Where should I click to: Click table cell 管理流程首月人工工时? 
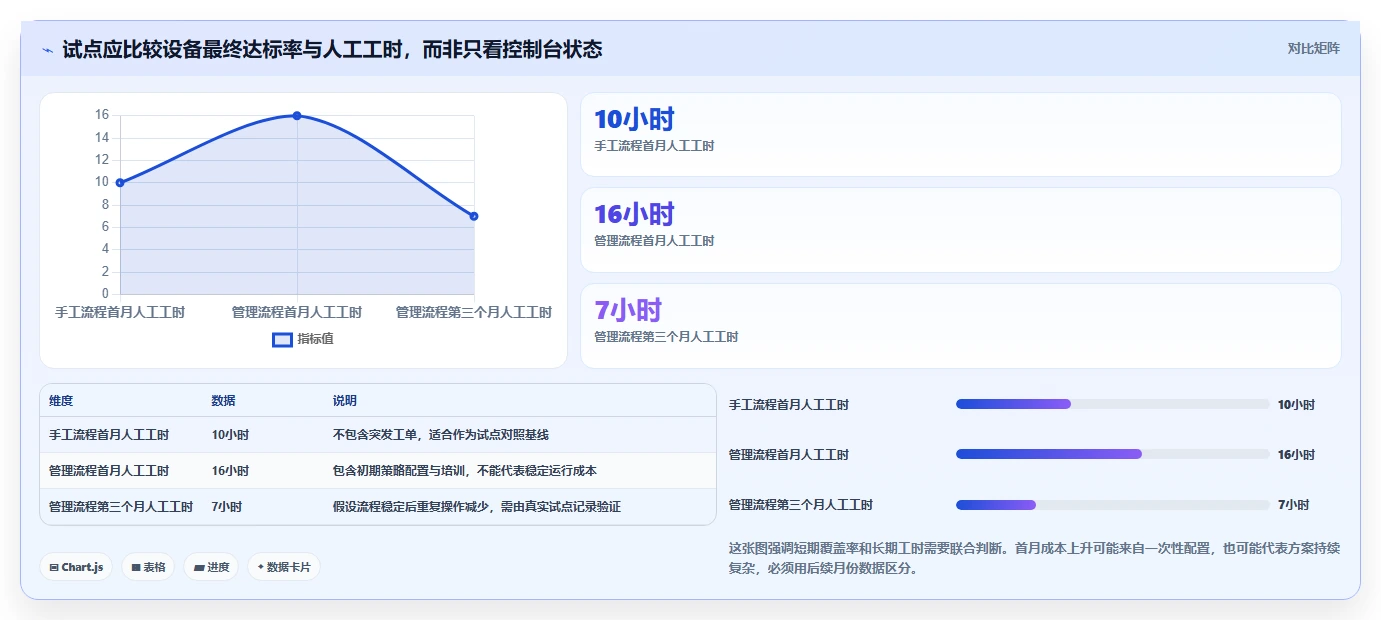click(x=109, y=471)
